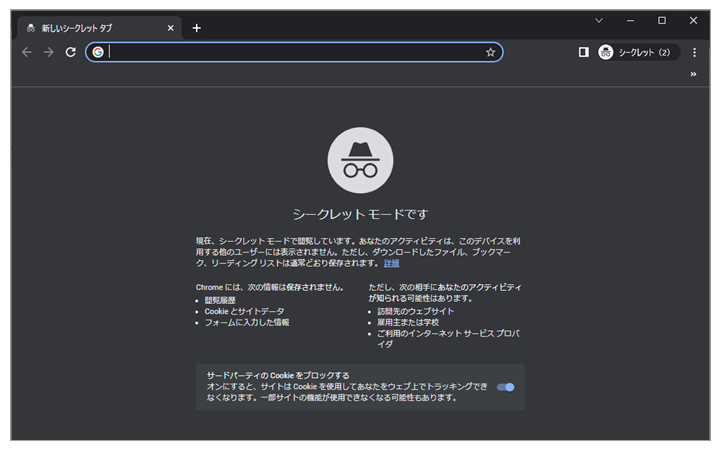Follow the 詳細 link
Screen dimensions: 724x453
pyautogui.click(x=391, y=263)
